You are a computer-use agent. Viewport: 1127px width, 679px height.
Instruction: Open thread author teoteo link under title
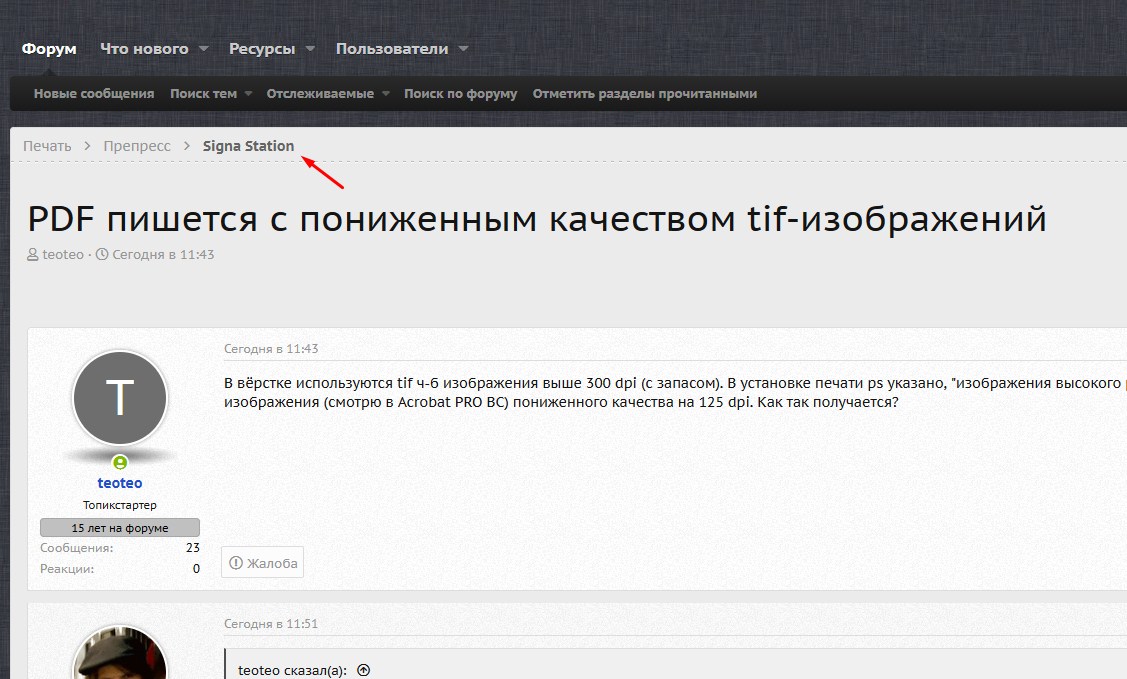point(63,254)
